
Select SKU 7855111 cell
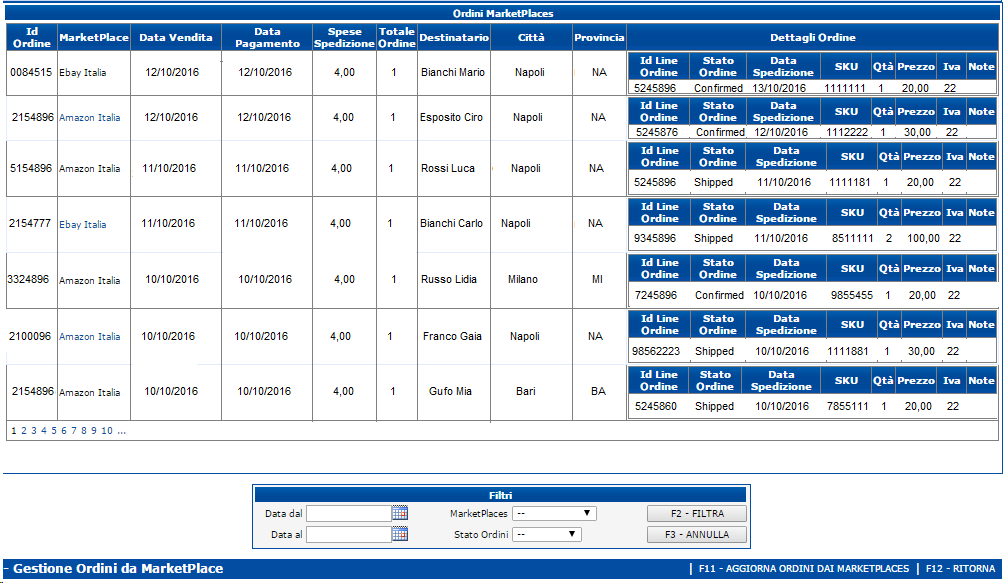847,406
